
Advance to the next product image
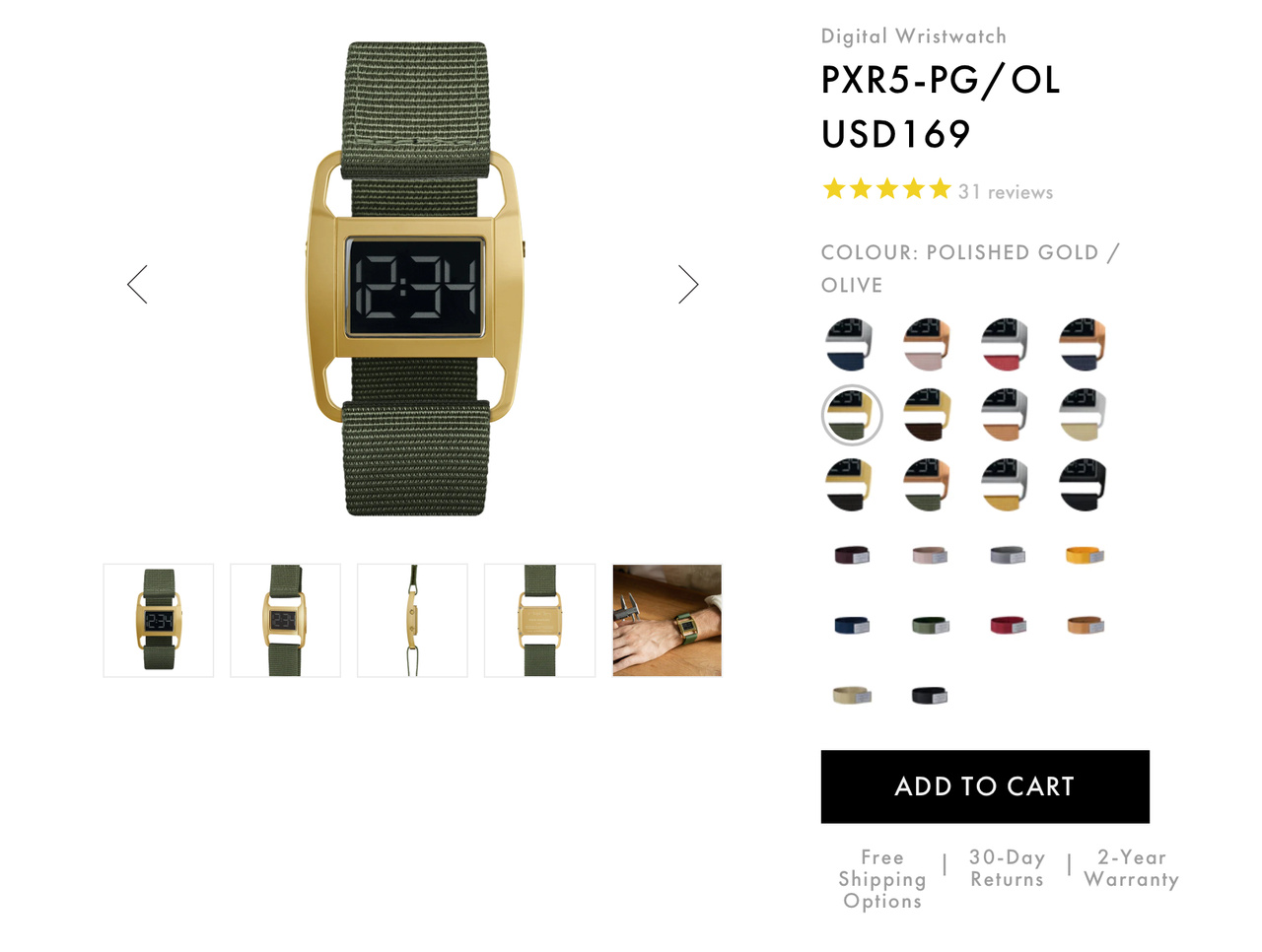pos(688,284)
